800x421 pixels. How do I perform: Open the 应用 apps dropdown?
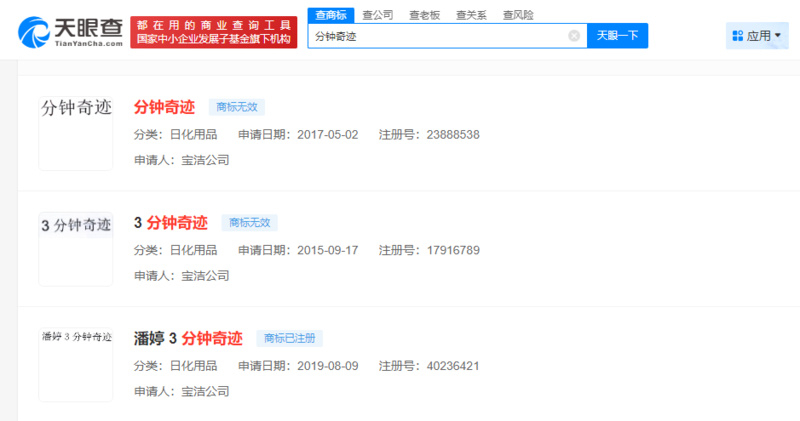click(x=757, y=36)
